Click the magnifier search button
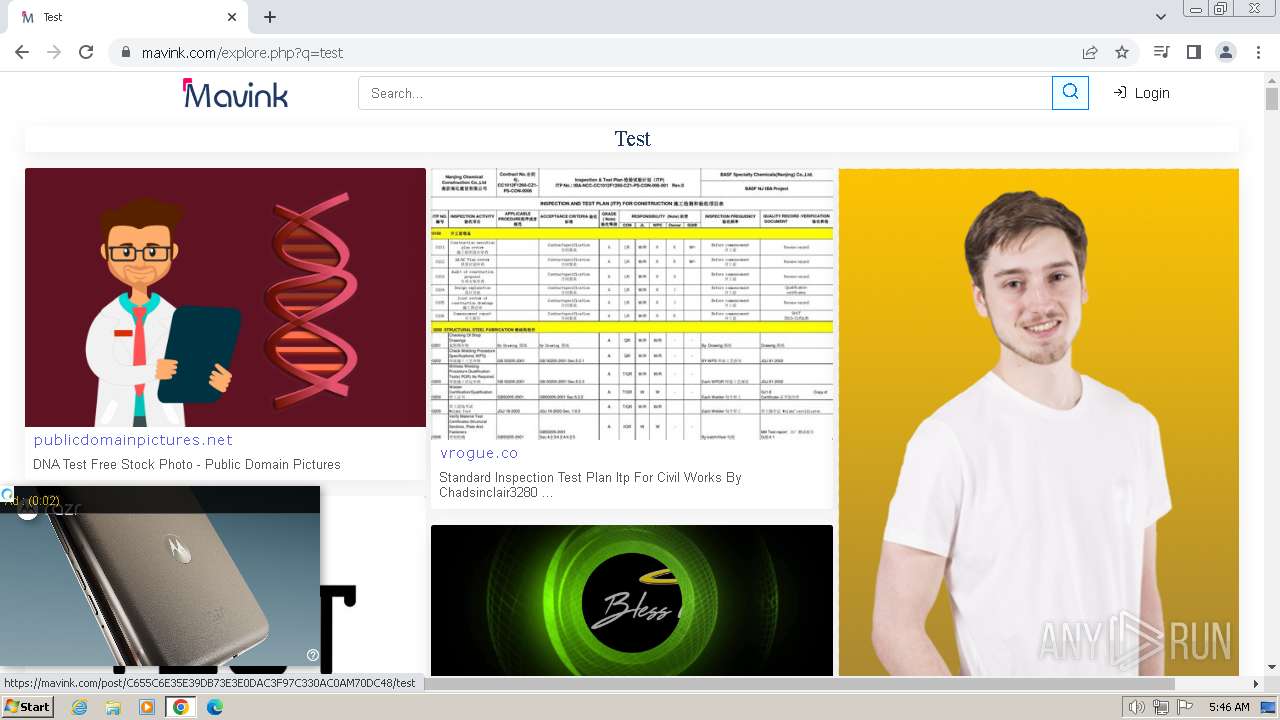Image resolution: width=1280 pixels, height=720 pixels. point(1070,93)
